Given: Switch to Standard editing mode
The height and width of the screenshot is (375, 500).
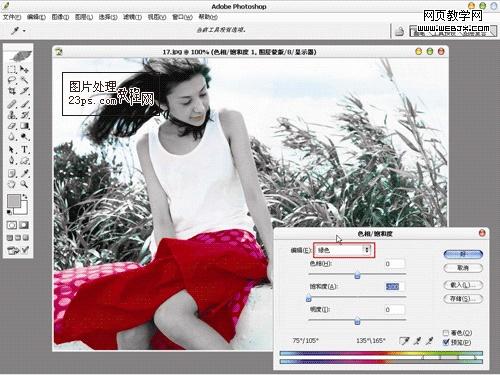Looking at the screenshot, I should tap(12, 225).
